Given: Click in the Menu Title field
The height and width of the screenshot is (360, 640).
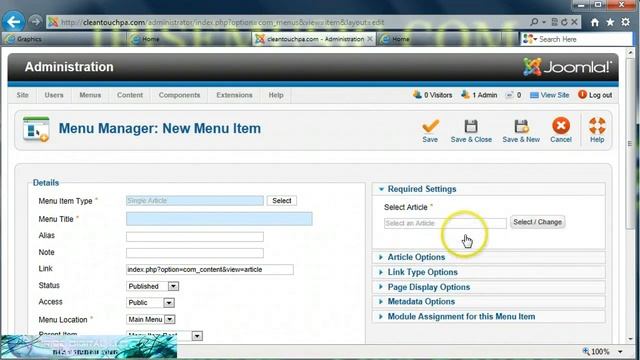Looking at the screenshot, I should (x=219, y=219).
